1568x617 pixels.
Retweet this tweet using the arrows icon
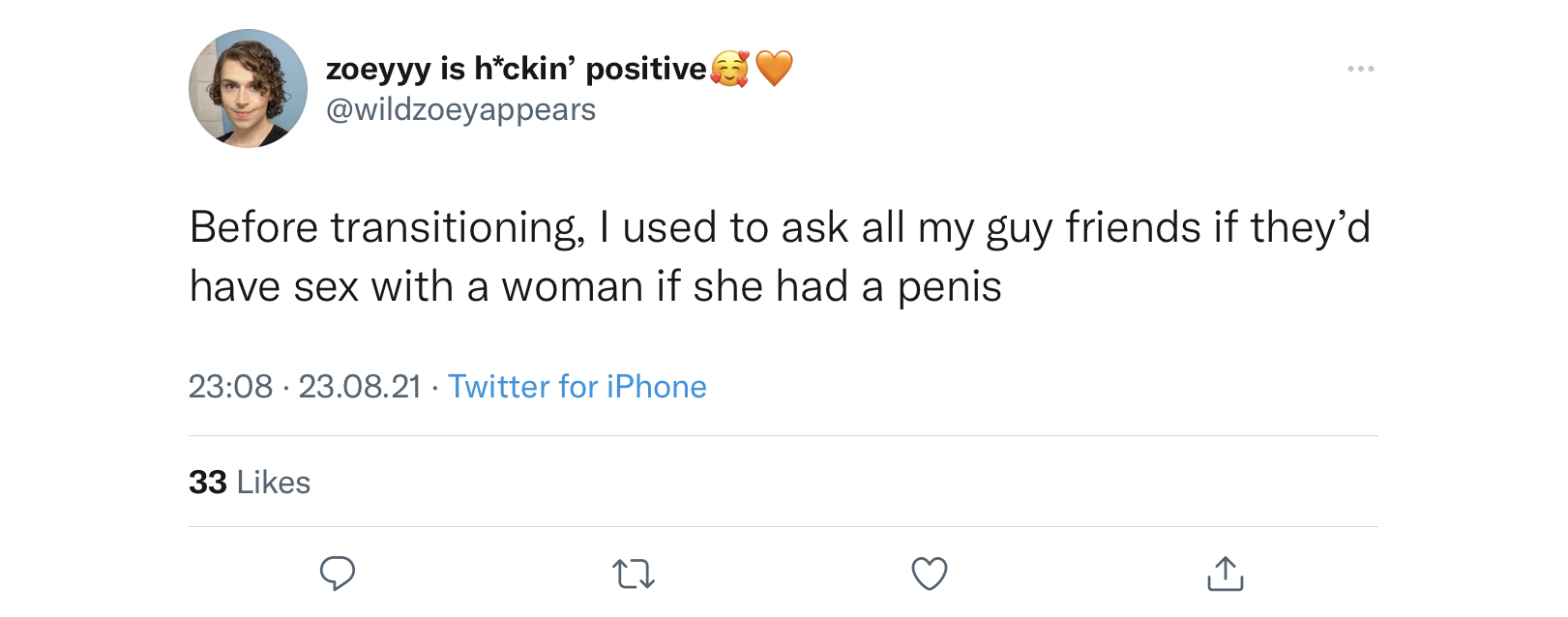pos(634,574)
